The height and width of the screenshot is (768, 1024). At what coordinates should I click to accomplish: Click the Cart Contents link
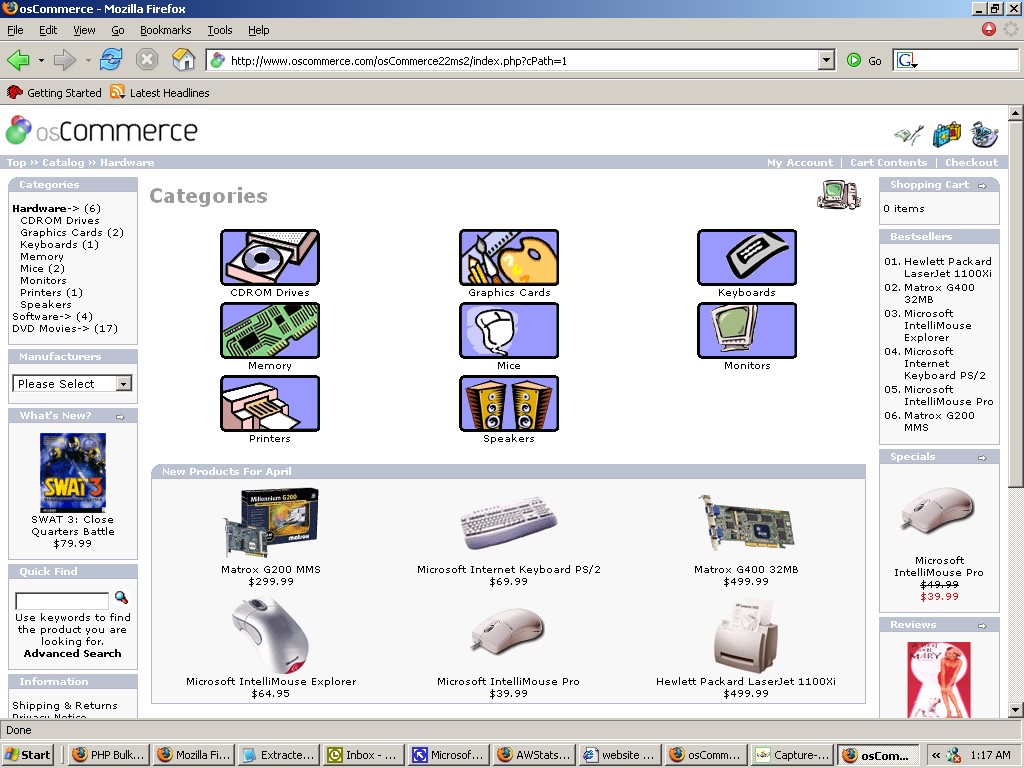[888, 163]
